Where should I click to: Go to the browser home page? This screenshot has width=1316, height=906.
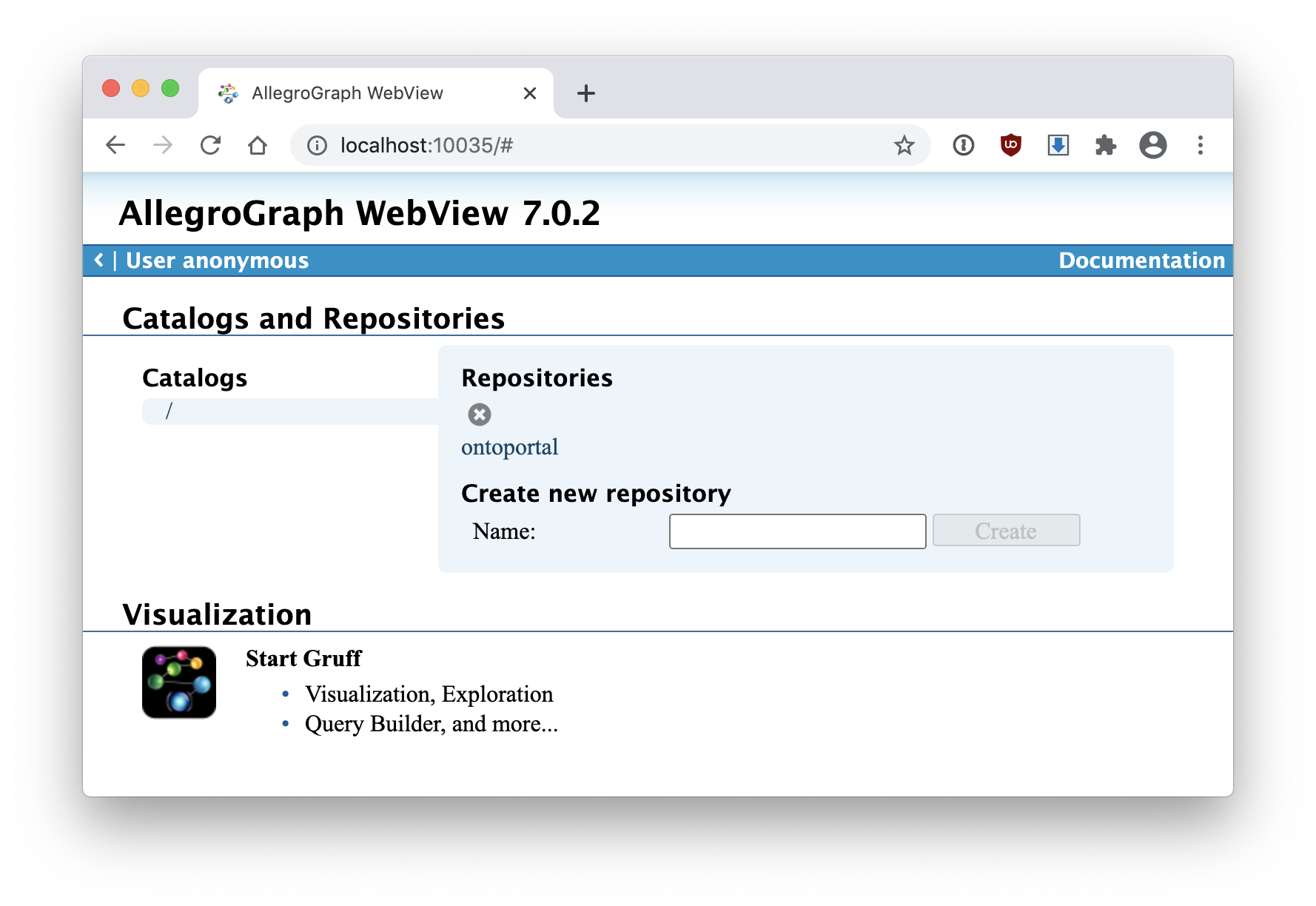(x=258, y=145)
